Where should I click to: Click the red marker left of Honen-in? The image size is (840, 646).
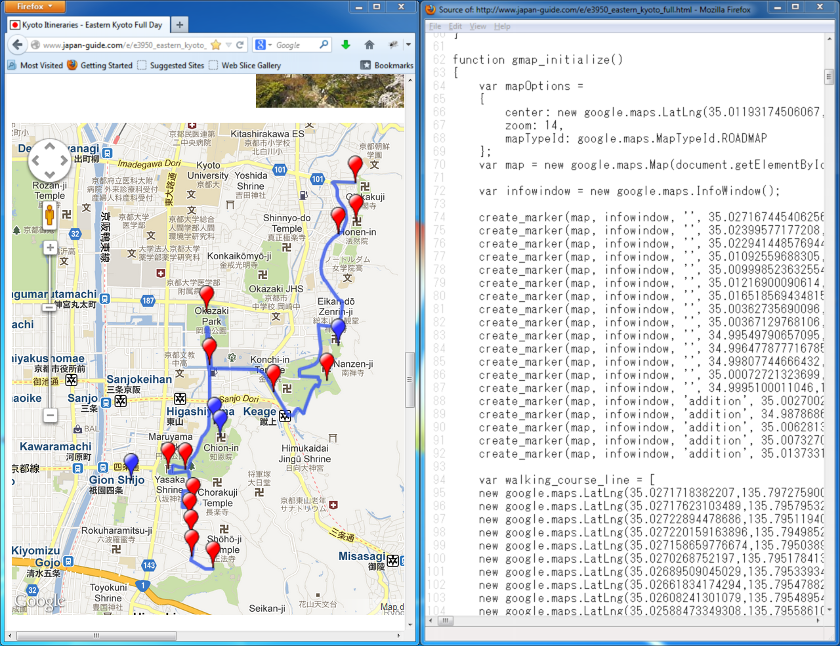click(338, 219)
